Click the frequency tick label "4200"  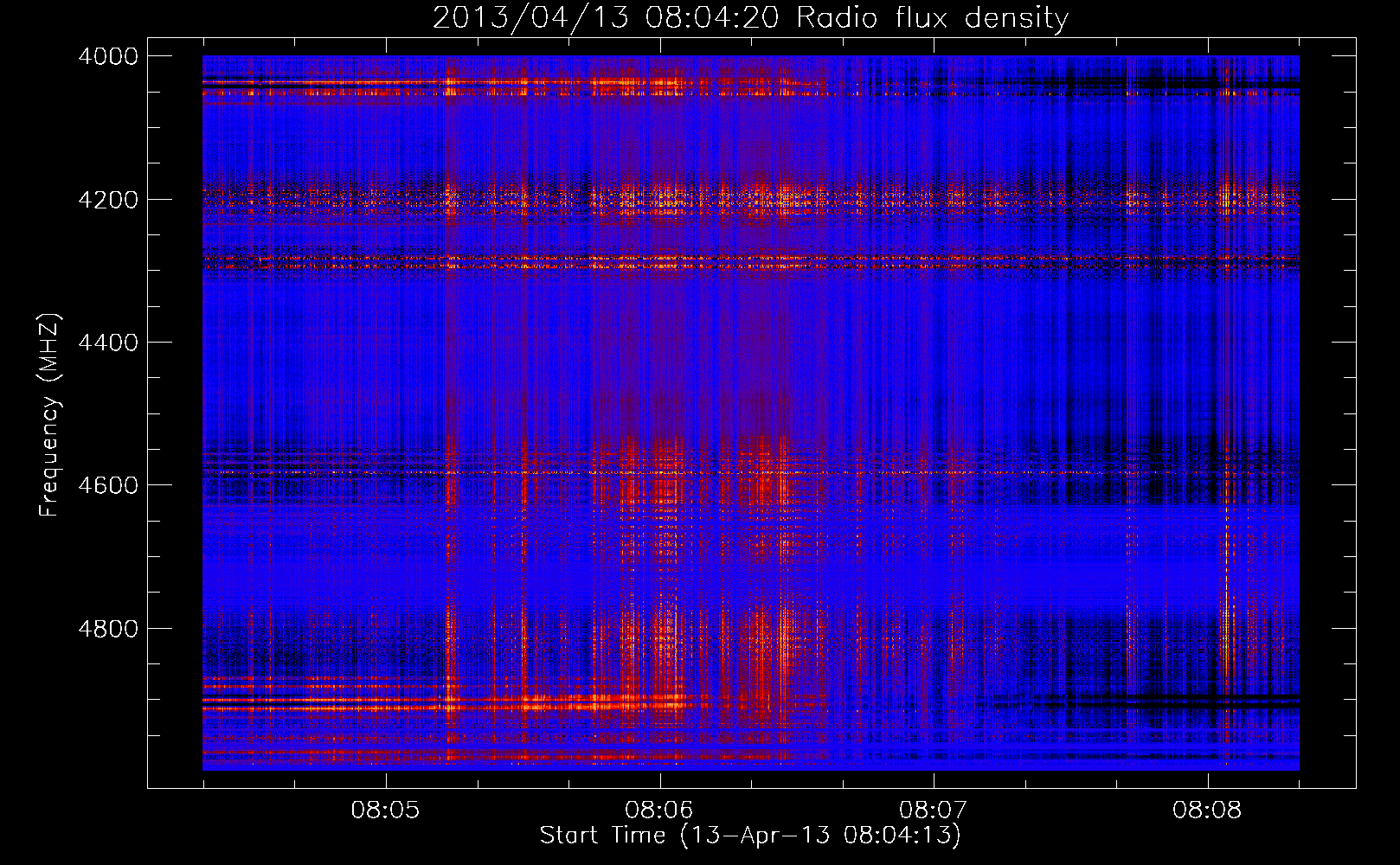click(108, 199)
